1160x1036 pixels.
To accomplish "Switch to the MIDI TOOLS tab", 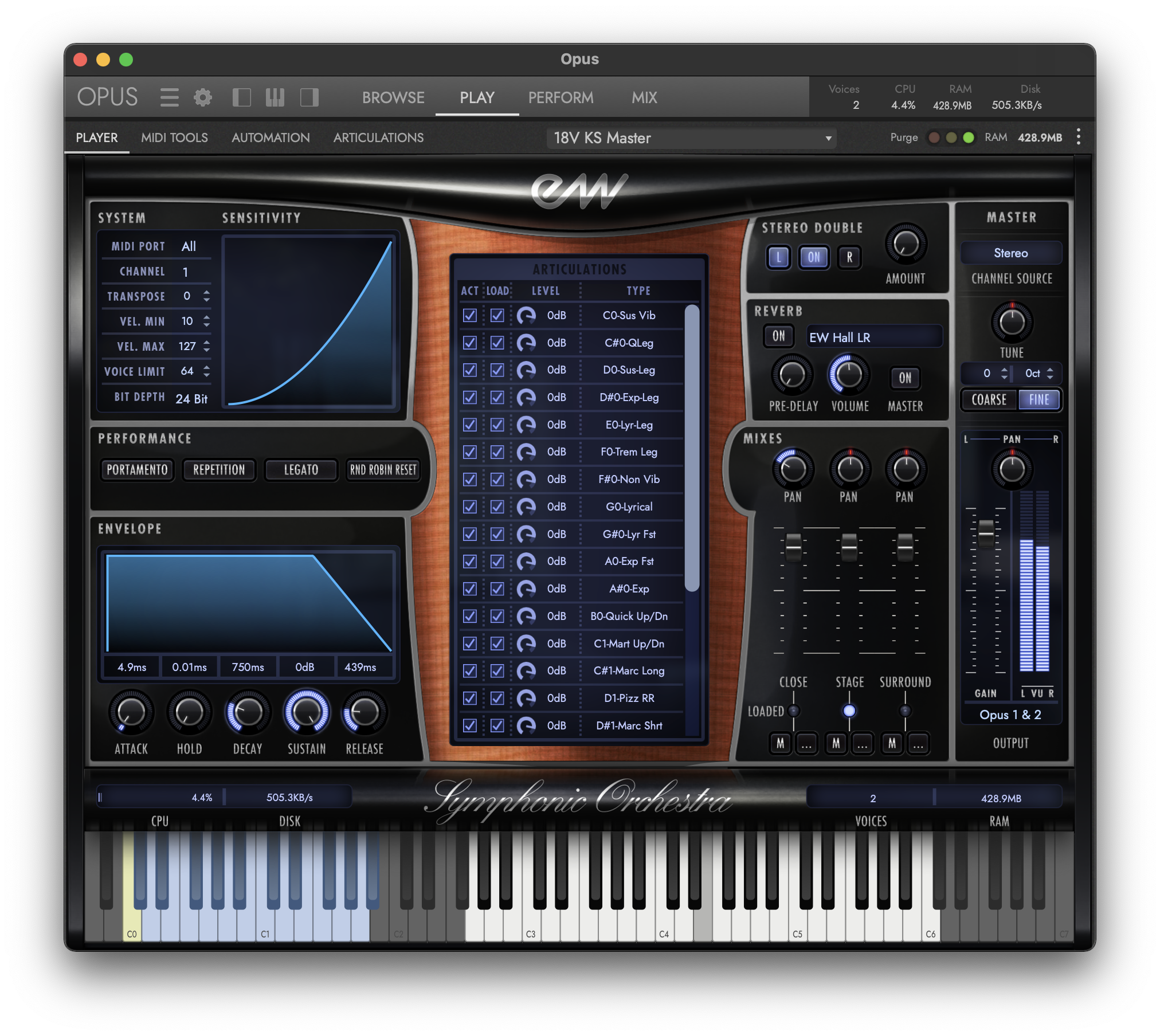I will (x=174, y=138).
